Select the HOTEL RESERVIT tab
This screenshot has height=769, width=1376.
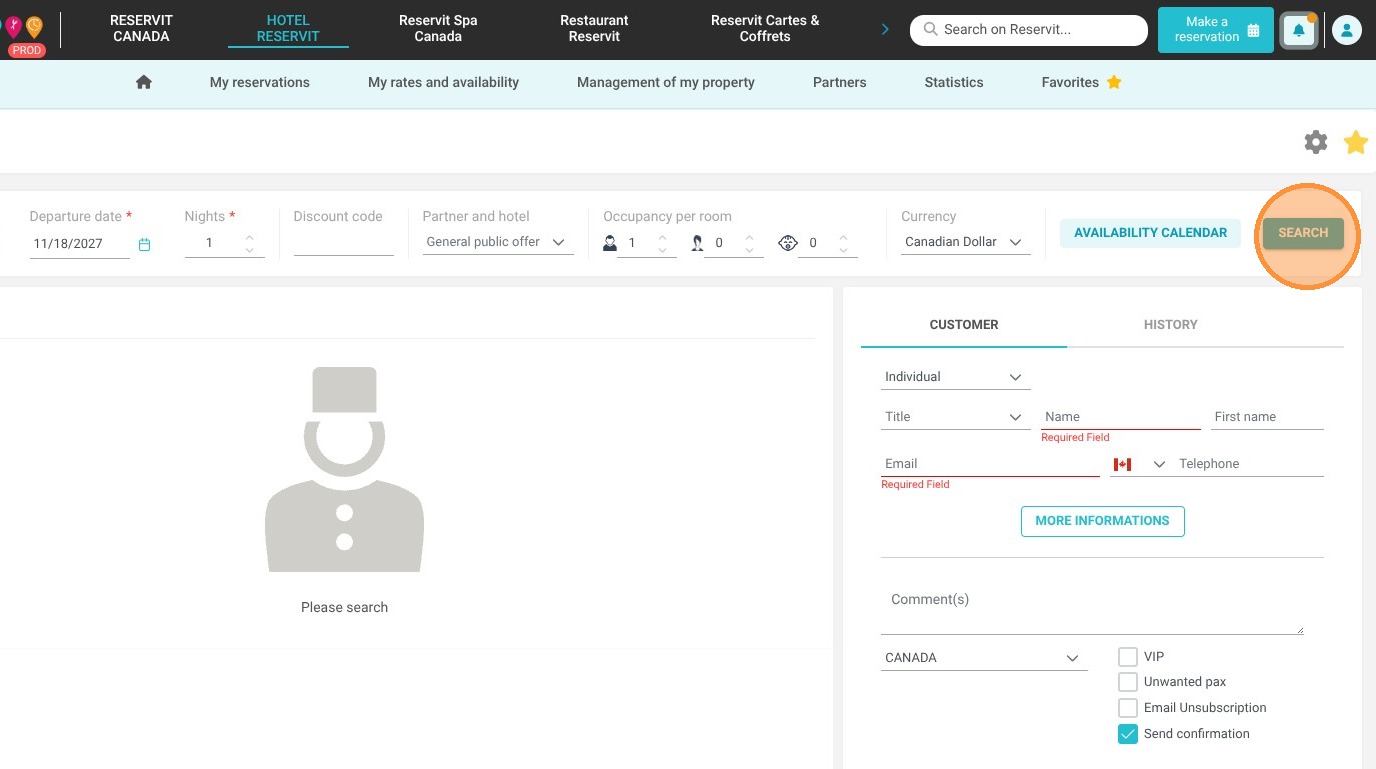point(288,28)
